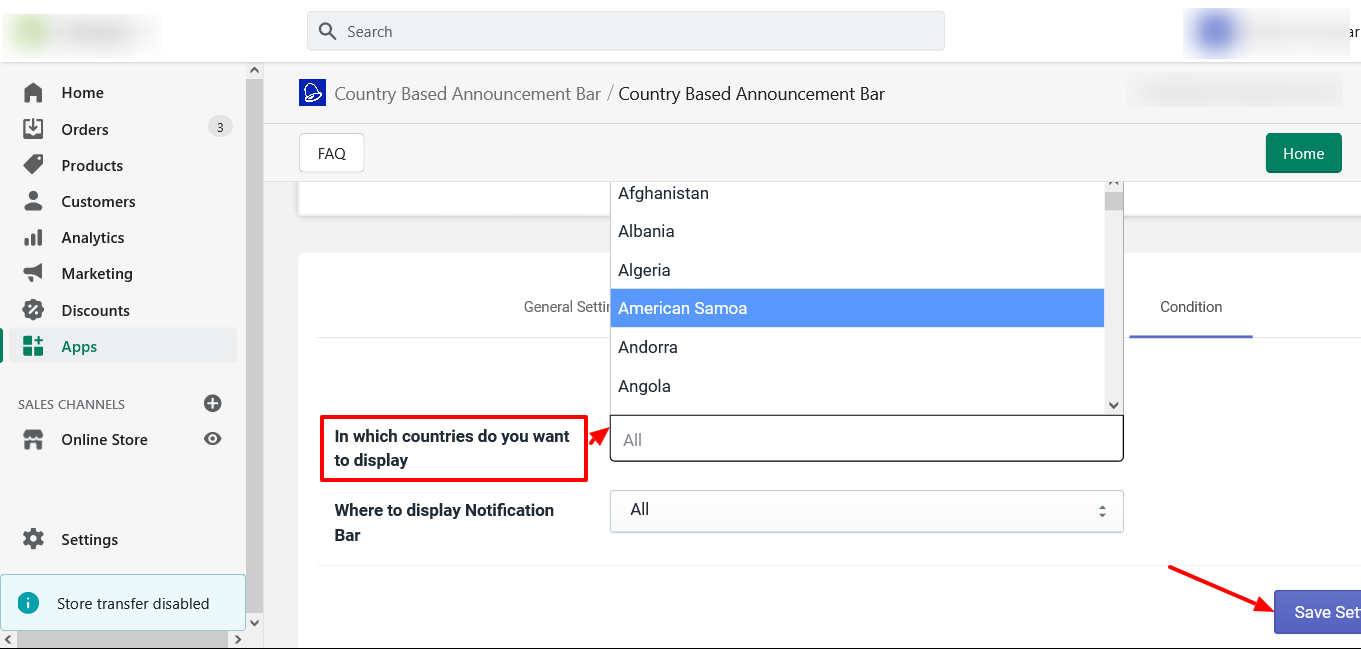Viewport: 1361px width, 649px height.
Task: Click the Customers person icon
Action: coord(33,201)
